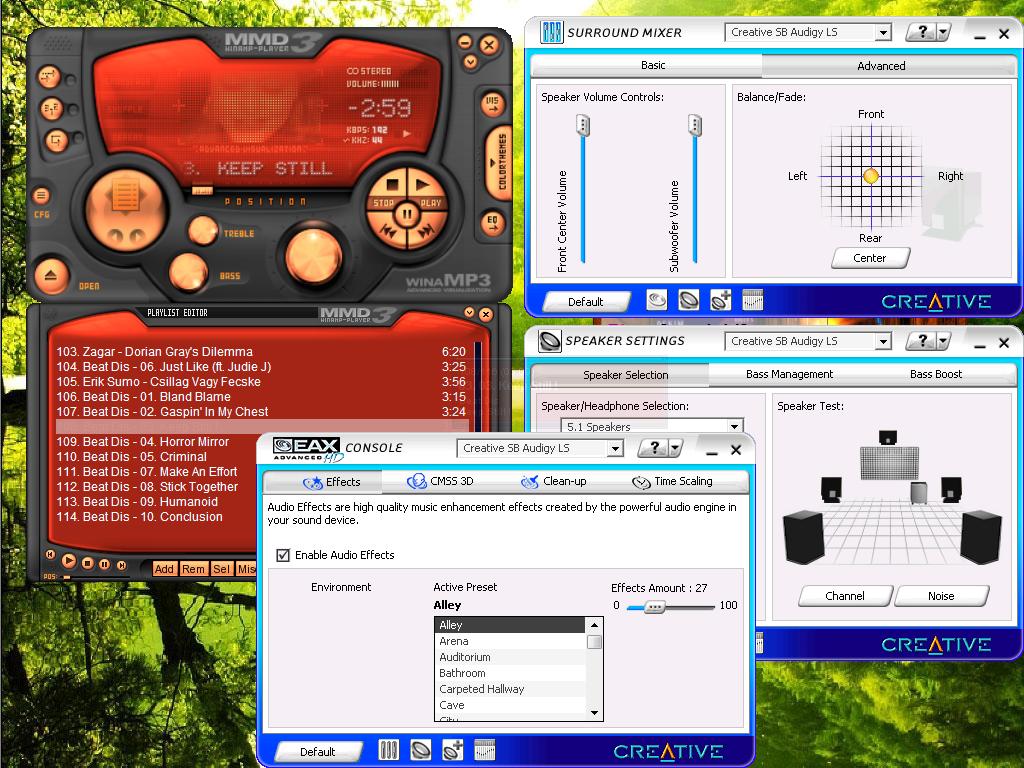Skip to next track on MMD3 player wheel
1024x768 pixels.
click(x=426, y=232)
